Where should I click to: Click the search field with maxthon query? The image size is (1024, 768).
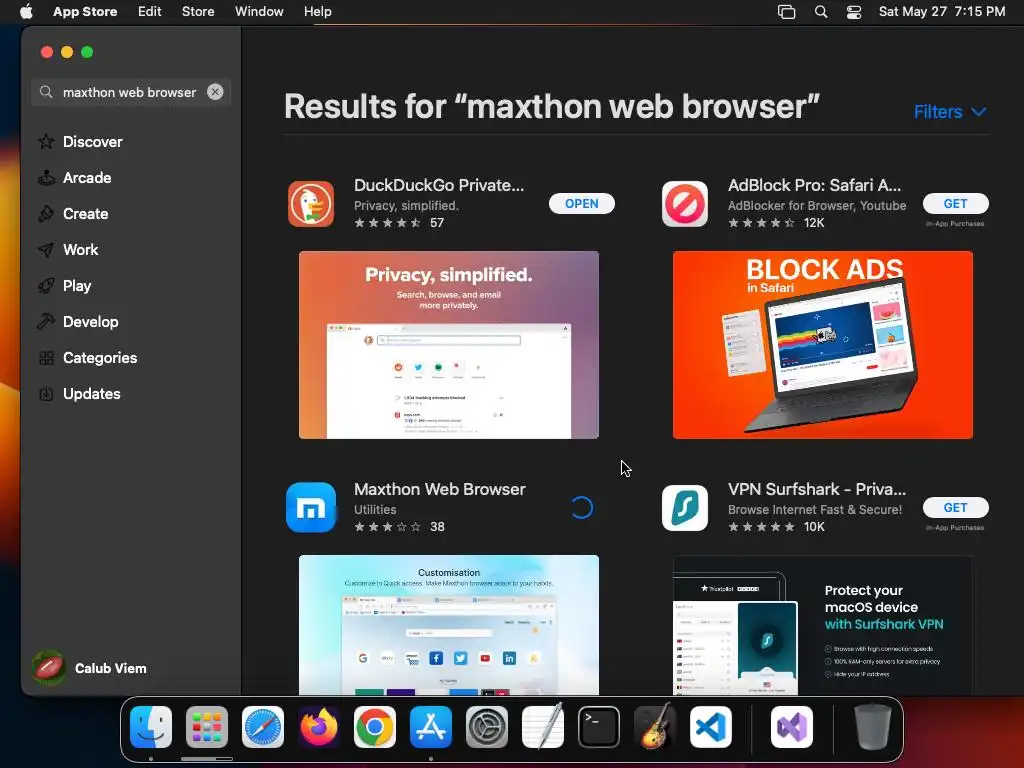129,92
